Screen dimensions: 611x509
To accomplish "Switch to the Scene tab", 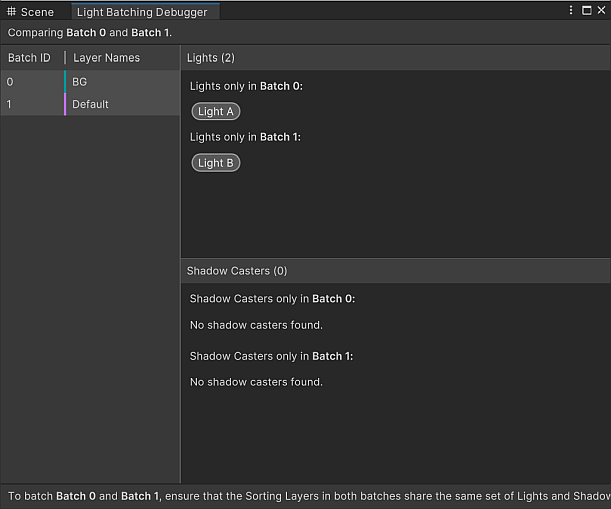I will 36,12.
